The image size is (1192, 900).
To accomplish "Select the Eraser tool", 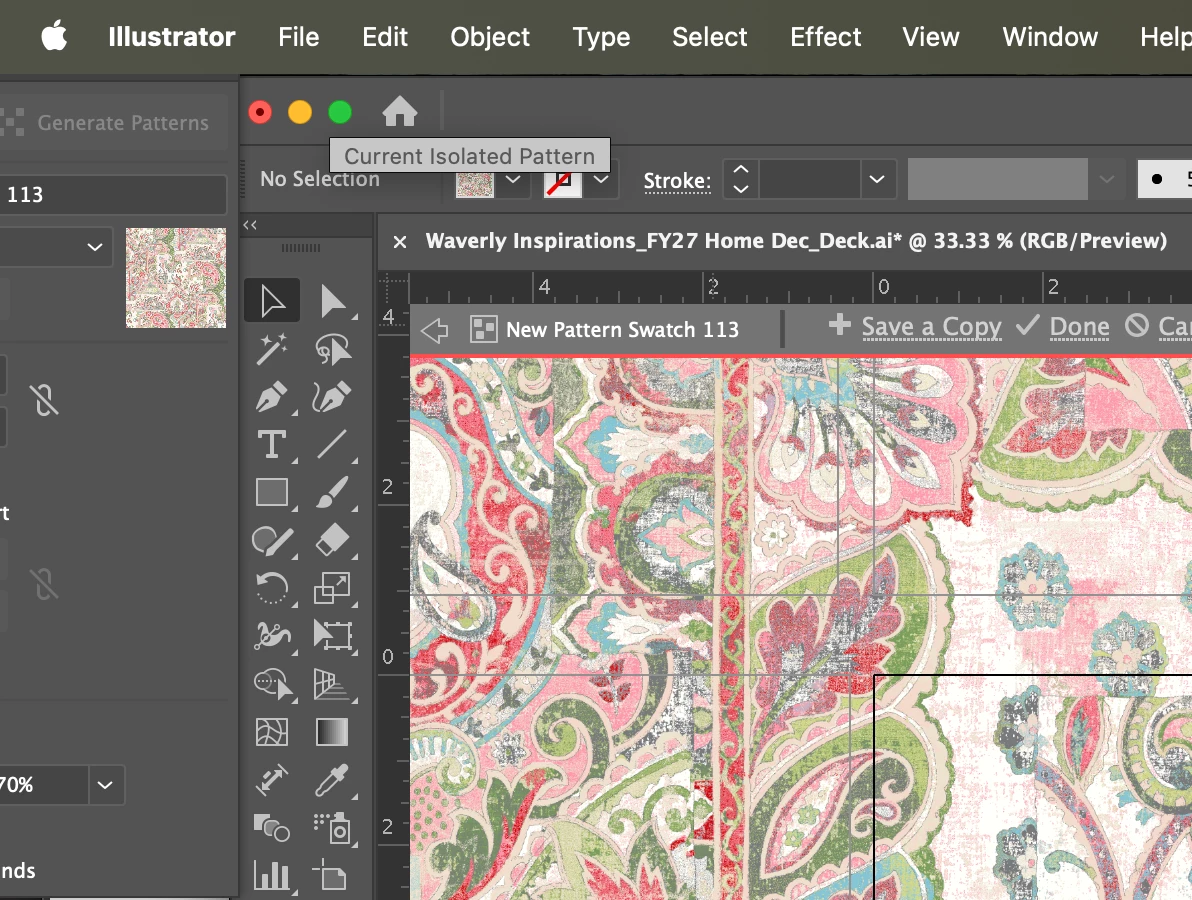I will pos(332,540).
